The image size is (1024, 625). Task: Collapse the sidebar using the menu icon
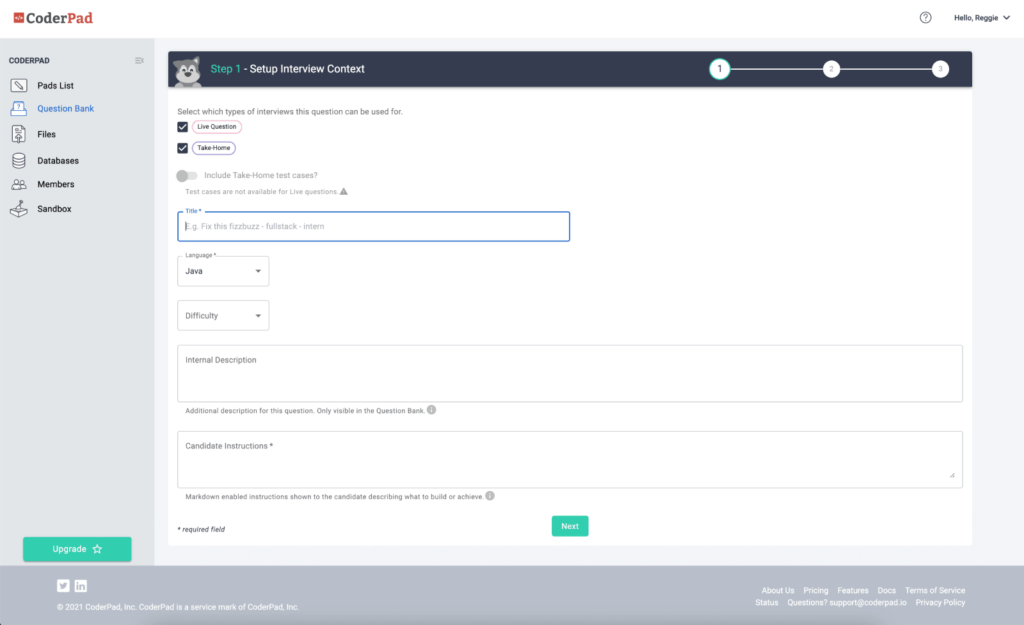[139, 60]
